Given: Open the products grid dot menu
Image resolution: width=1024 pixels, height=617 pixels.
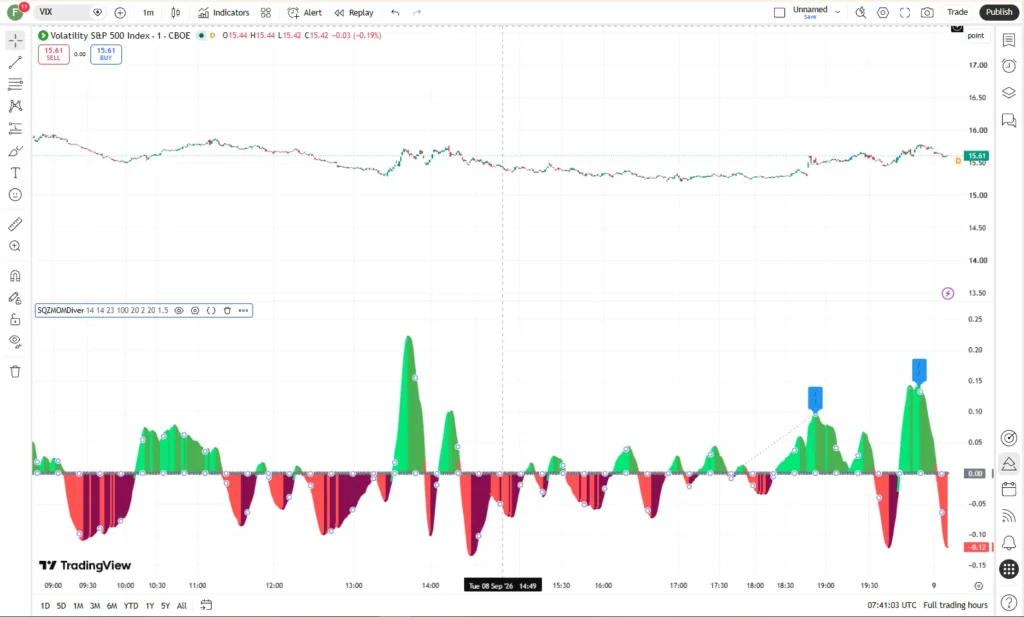Looking at the screenshot, I should coord(1009,569).
